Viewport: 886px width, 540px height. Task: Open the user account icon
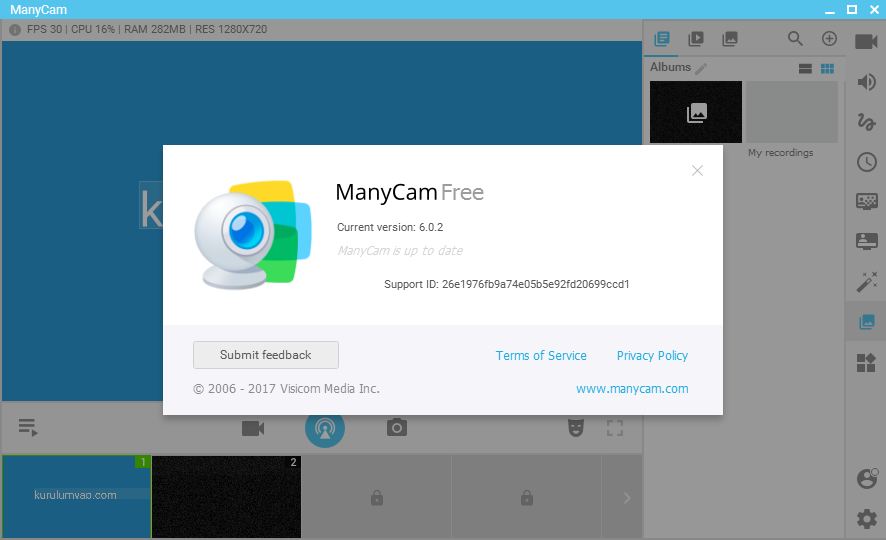[x=867, y=478]
